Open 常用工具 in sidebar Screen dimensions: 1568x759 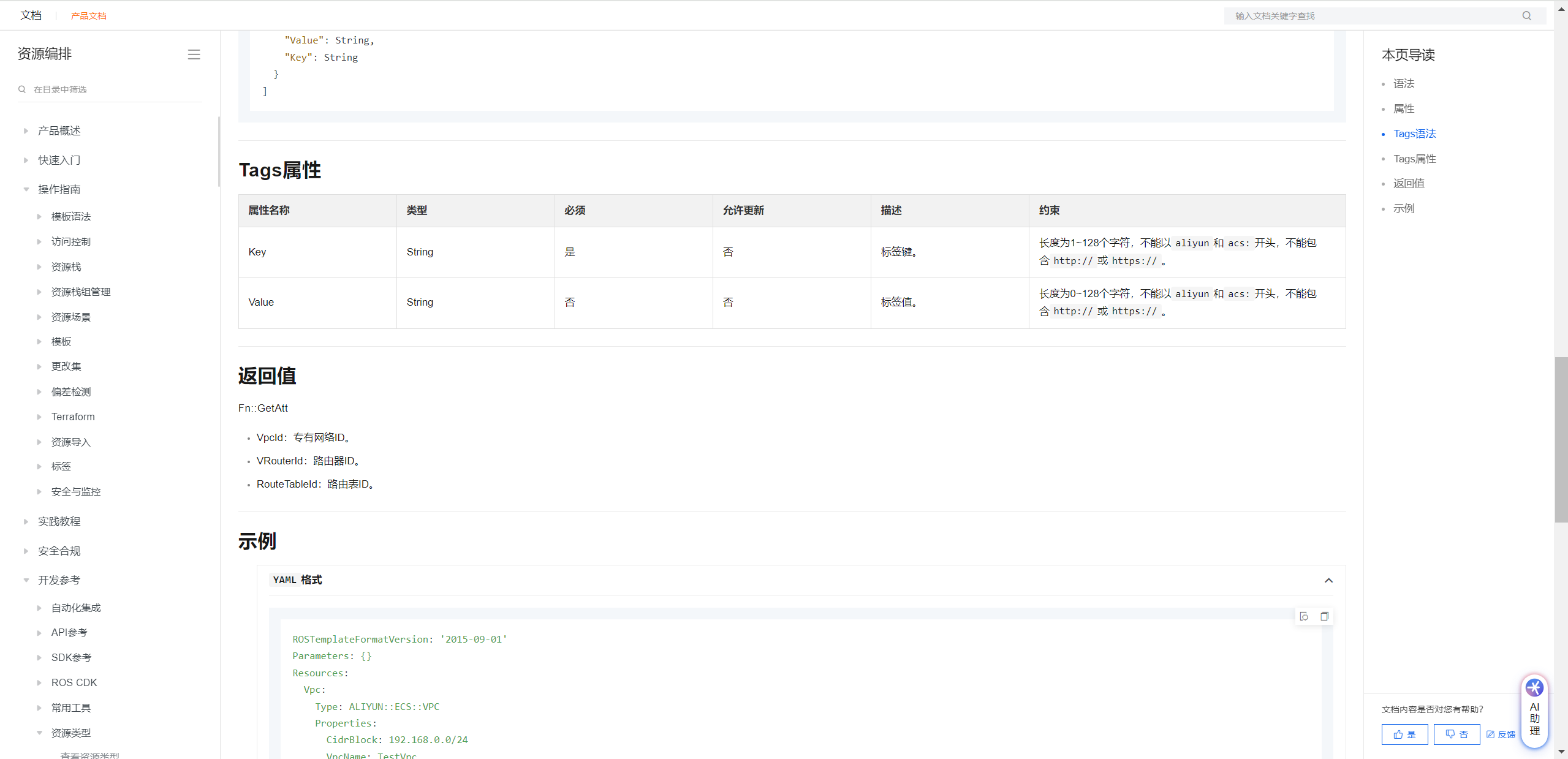click(70, 708)
